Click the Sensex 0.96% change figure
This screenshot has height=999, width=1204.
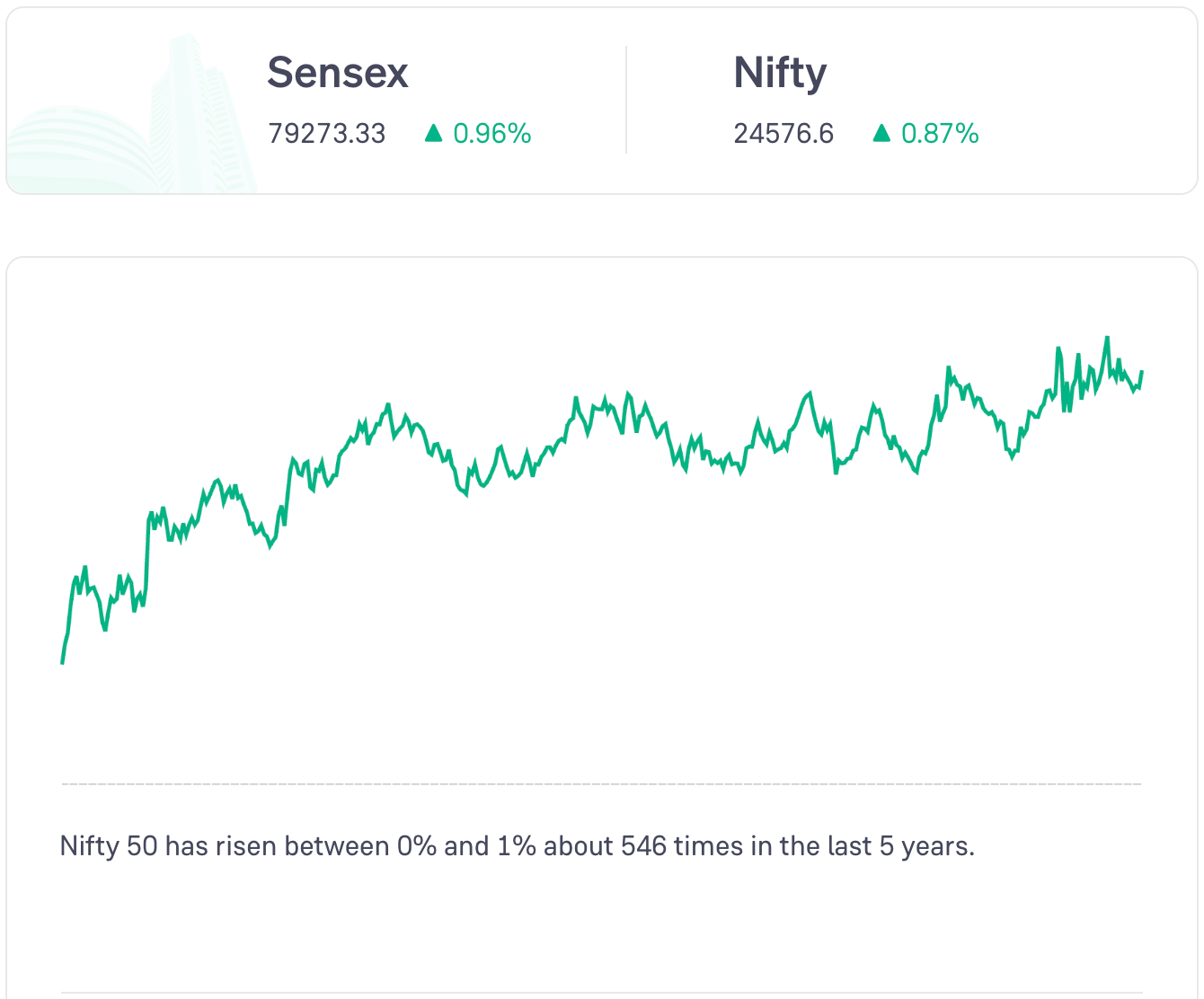[492, 134]
